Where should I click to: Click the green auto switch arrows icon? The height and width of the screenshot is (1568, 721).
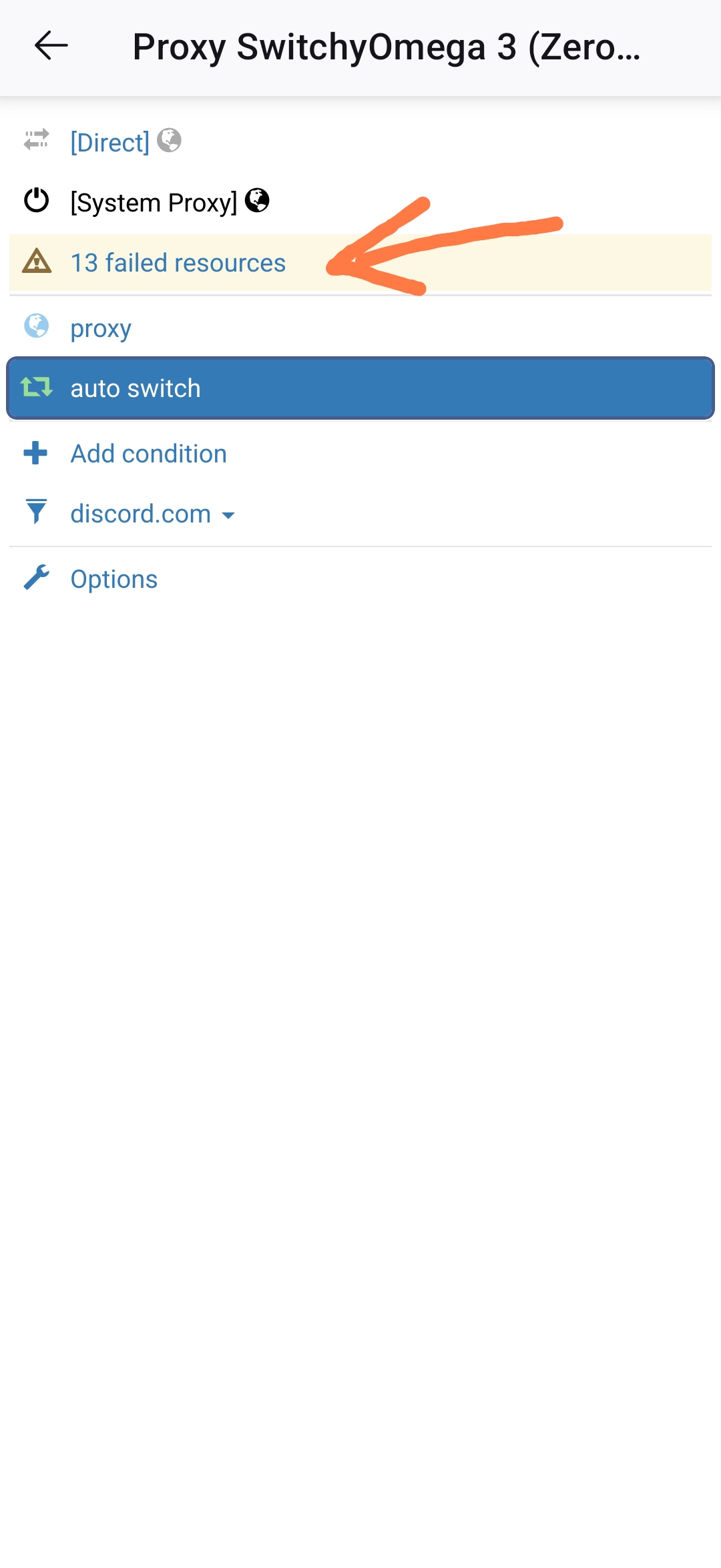[37, 387]
